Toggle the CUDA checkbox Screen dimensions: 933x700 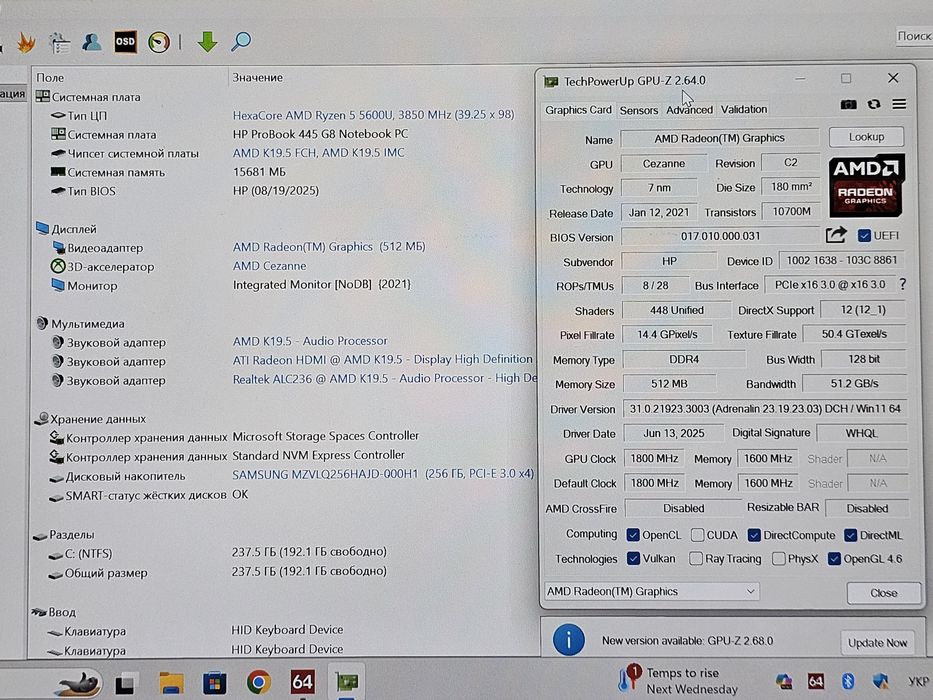pyautogui.click(x=697, y=535)
